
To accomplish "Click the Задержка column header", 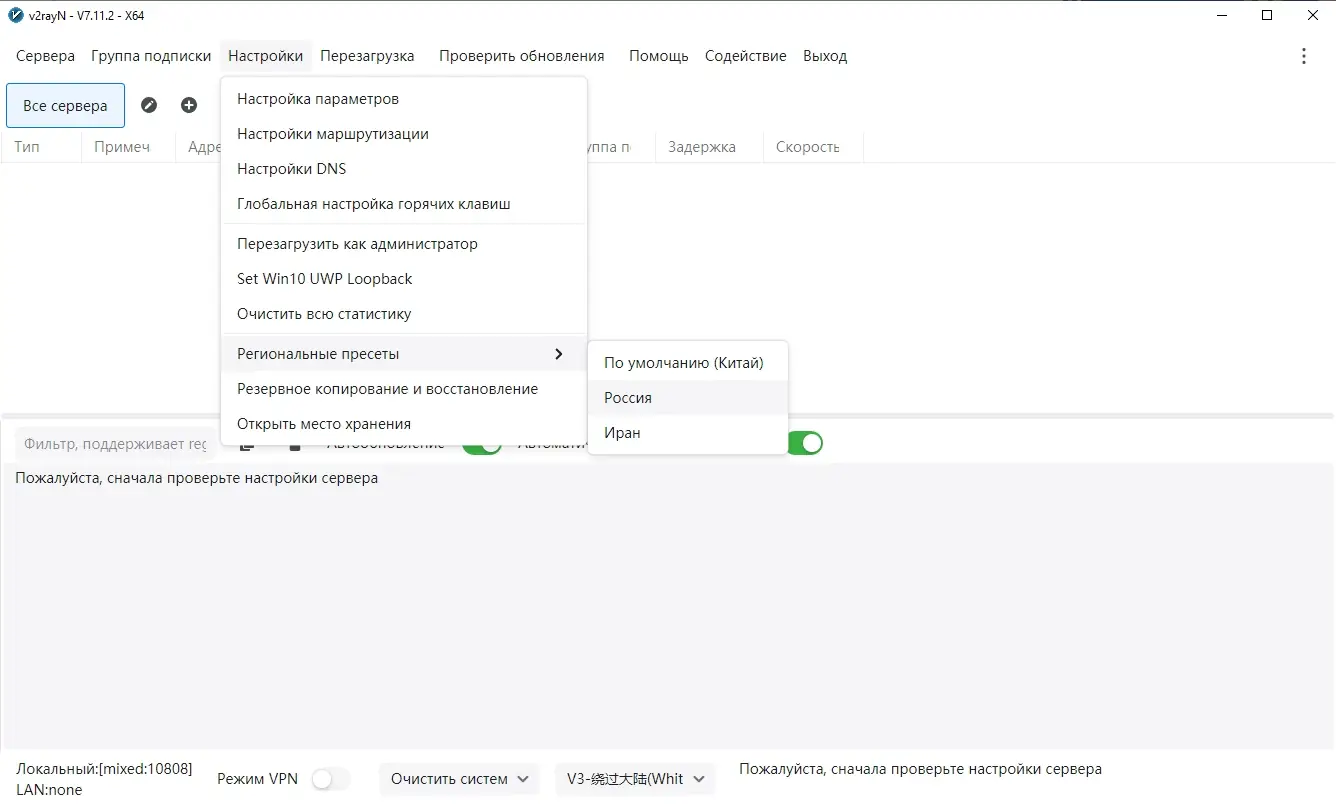I will tap(703, 147).
